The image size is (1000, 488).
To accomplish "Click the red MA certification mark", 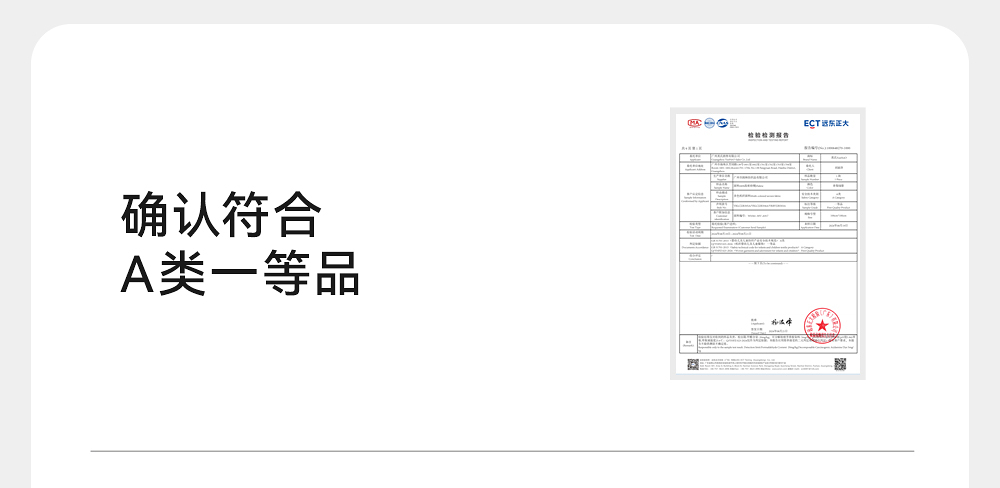I will (x=694, y=122).
